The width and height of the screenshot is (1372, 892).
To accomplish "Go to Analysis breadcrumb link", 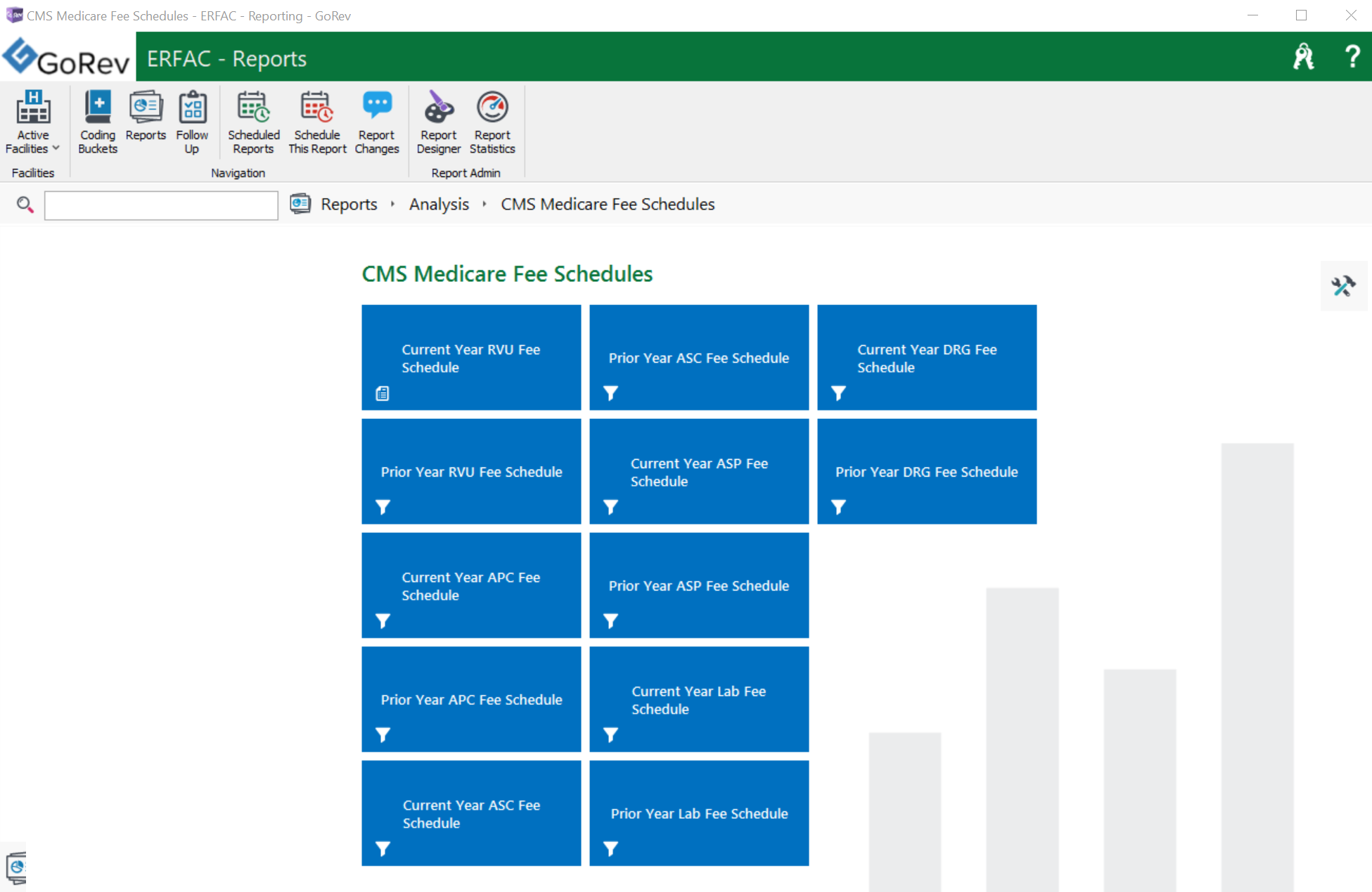I will click(x=439, y=204).
